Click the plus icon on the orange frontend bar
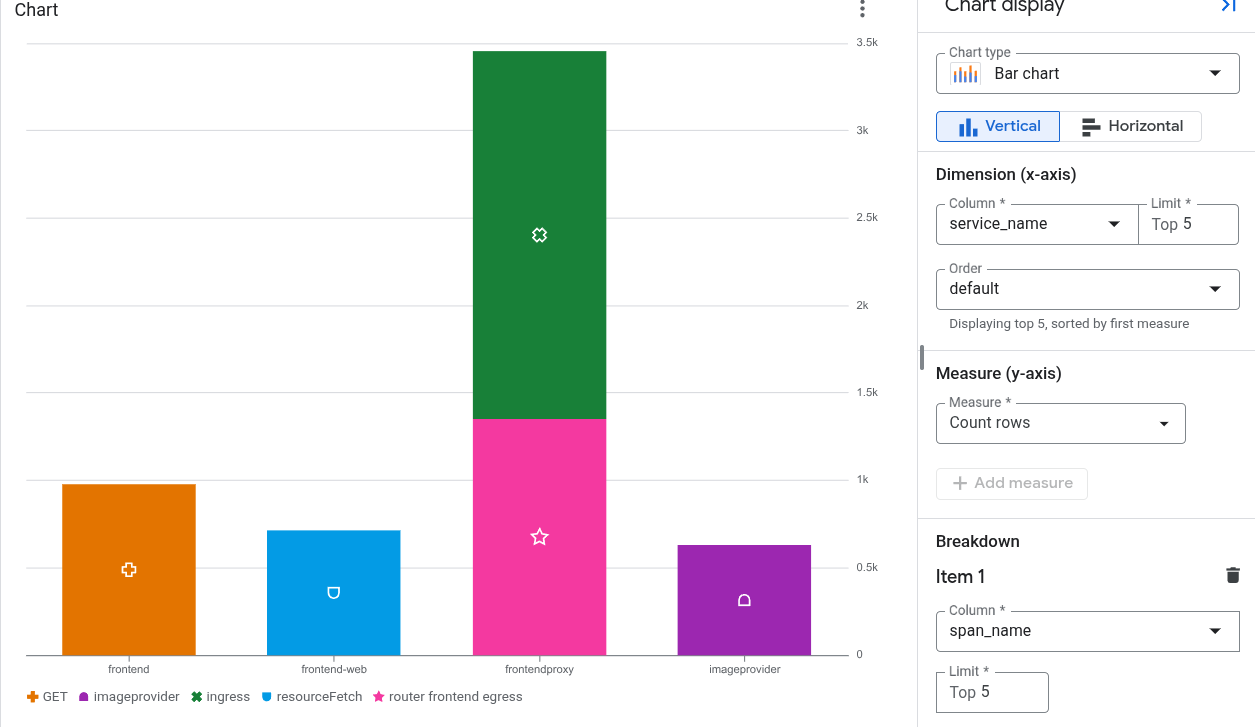1255x727 pixels. tap(129, 569)
